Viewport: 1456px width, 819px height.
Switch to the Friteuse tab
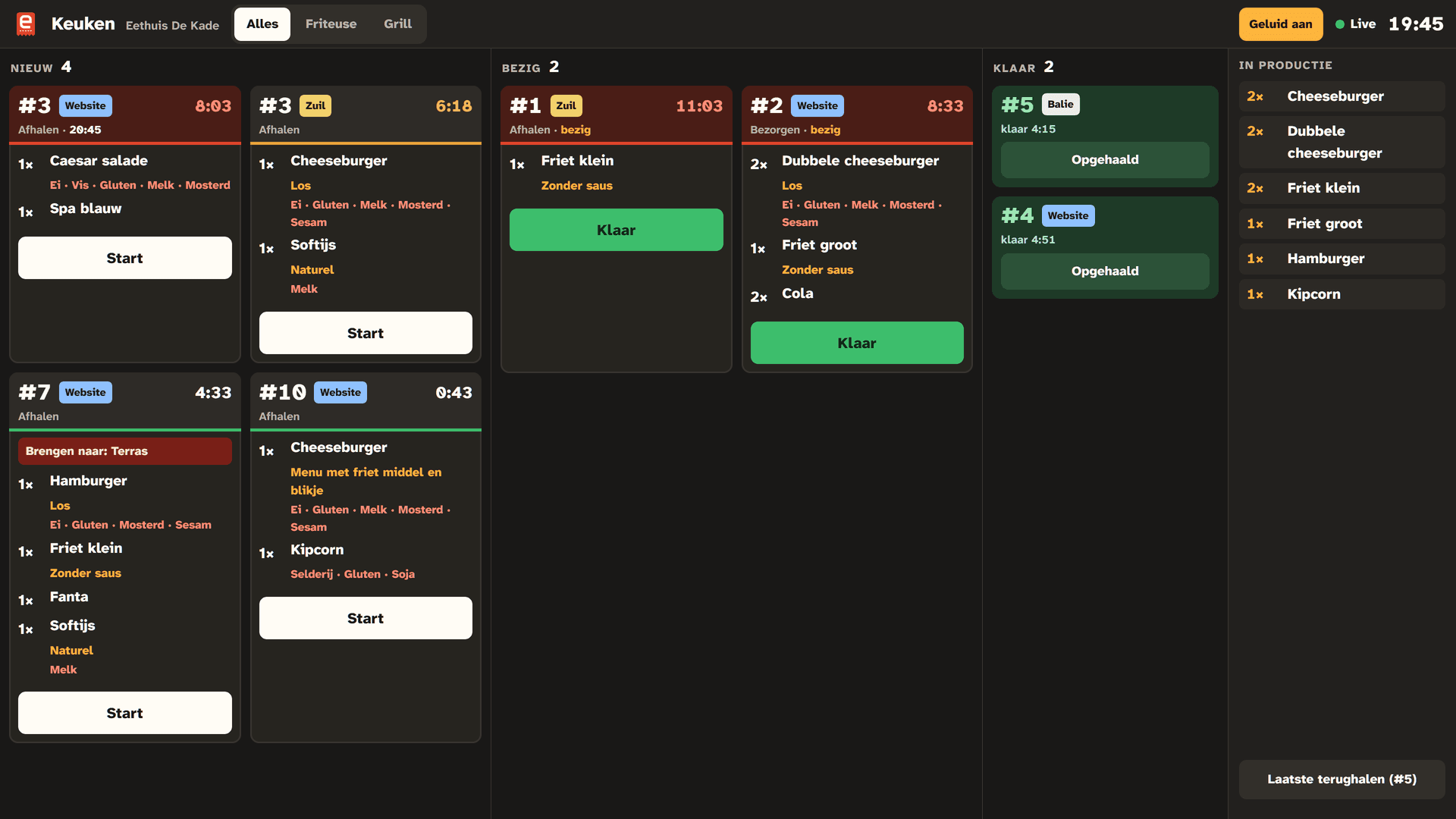pyautogui.click(x=331, y=24)
